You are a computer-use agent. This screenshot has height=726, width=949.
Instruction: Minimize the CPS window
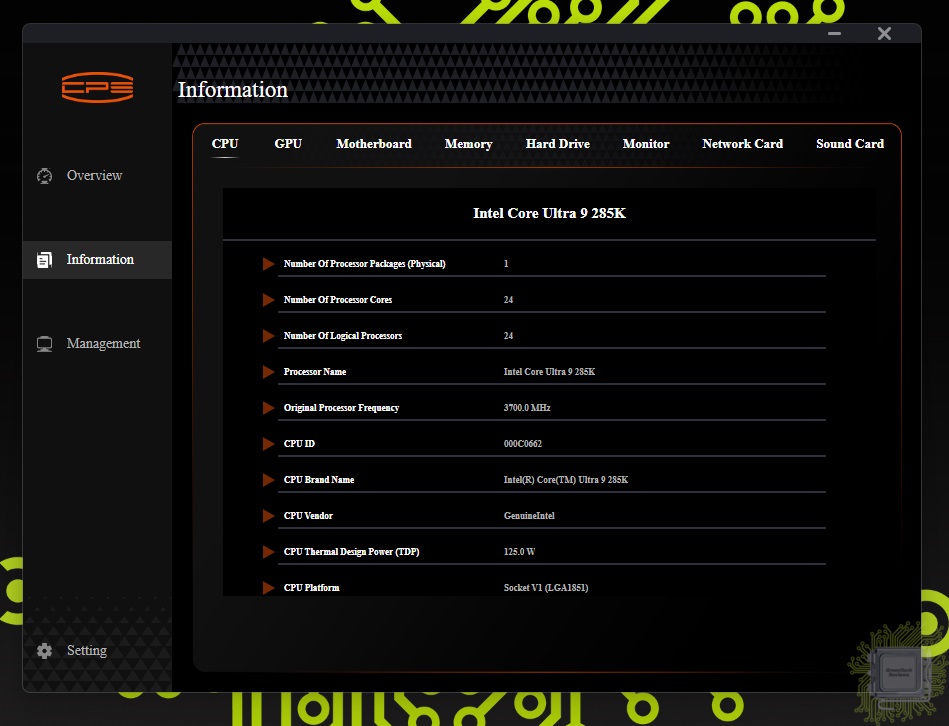click(835, 33)
